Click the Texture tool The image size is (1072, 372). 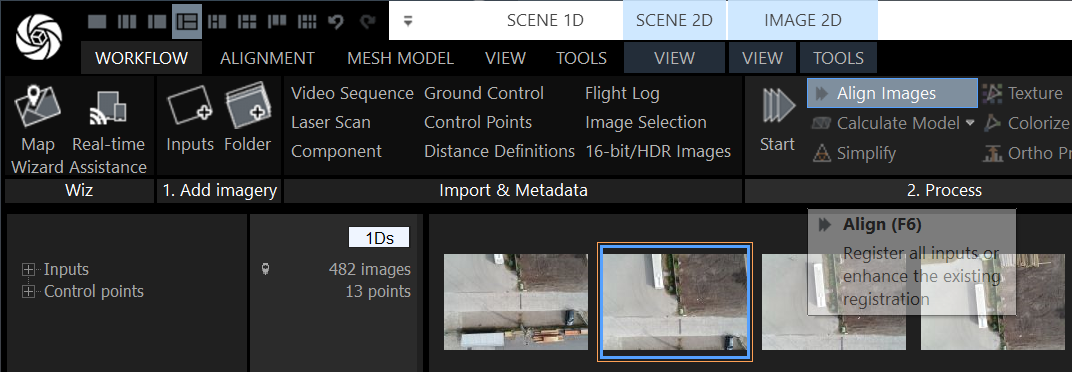pos(1023,93)
